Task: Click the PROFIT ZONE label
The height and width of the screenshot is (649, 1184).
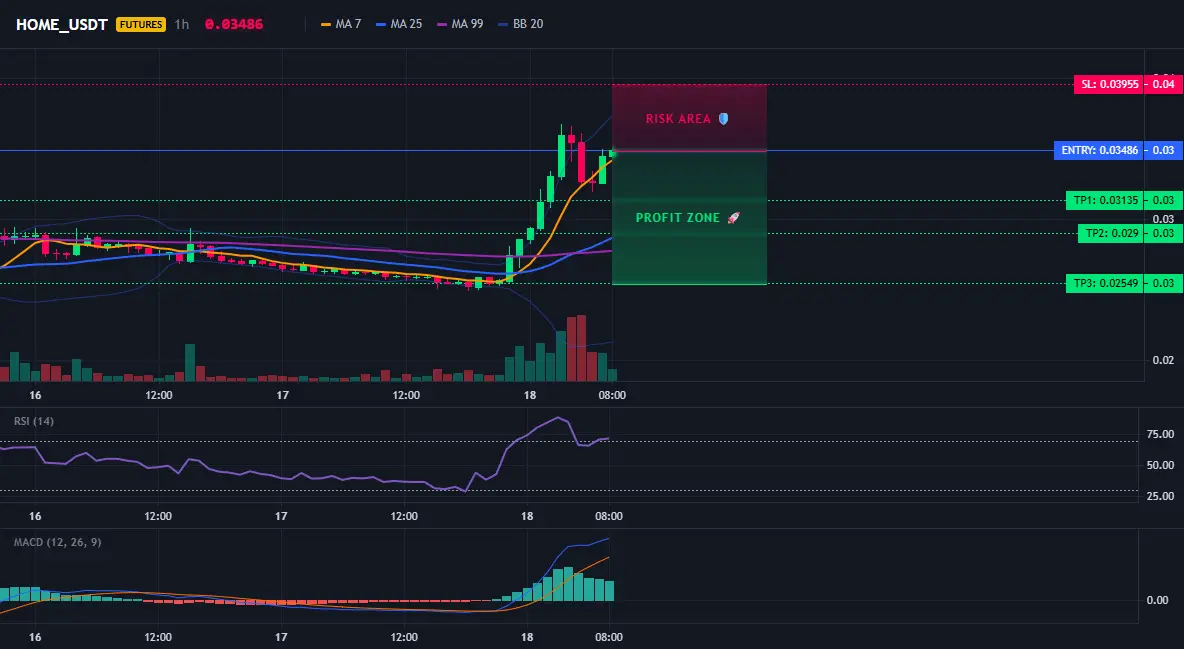Action: click(677, 218)
